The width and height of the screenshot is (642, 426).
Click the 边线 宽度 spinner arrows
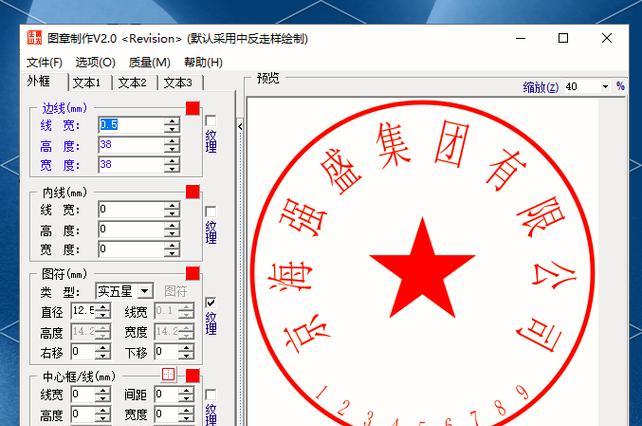[x=172, y=165]
